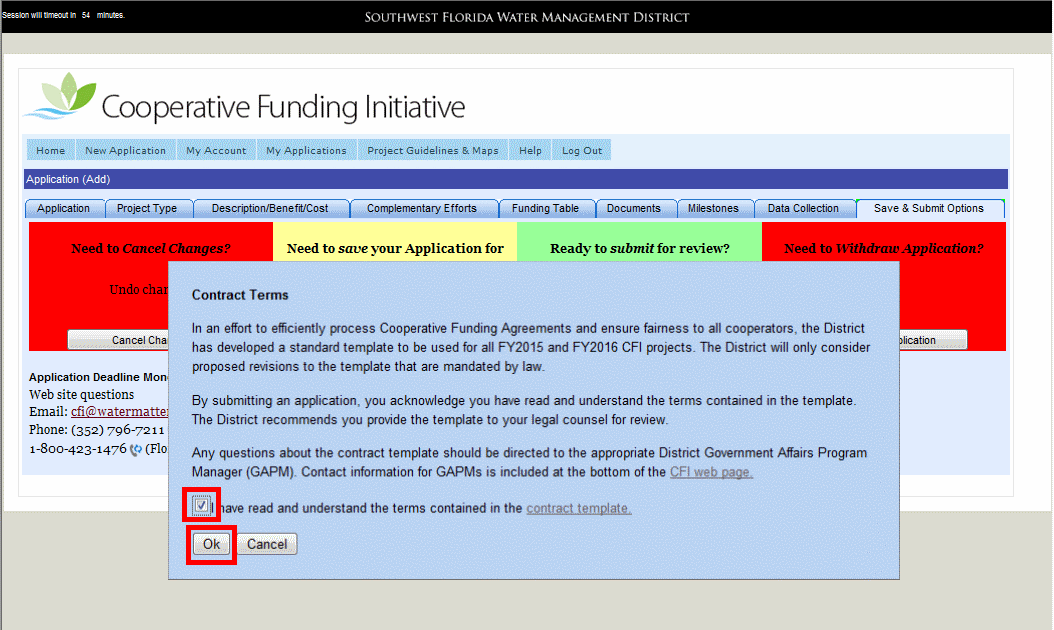Toggle the contract terms acknowledgment checkbox
The image size is (1054, 630).
(x=201, y=506)
